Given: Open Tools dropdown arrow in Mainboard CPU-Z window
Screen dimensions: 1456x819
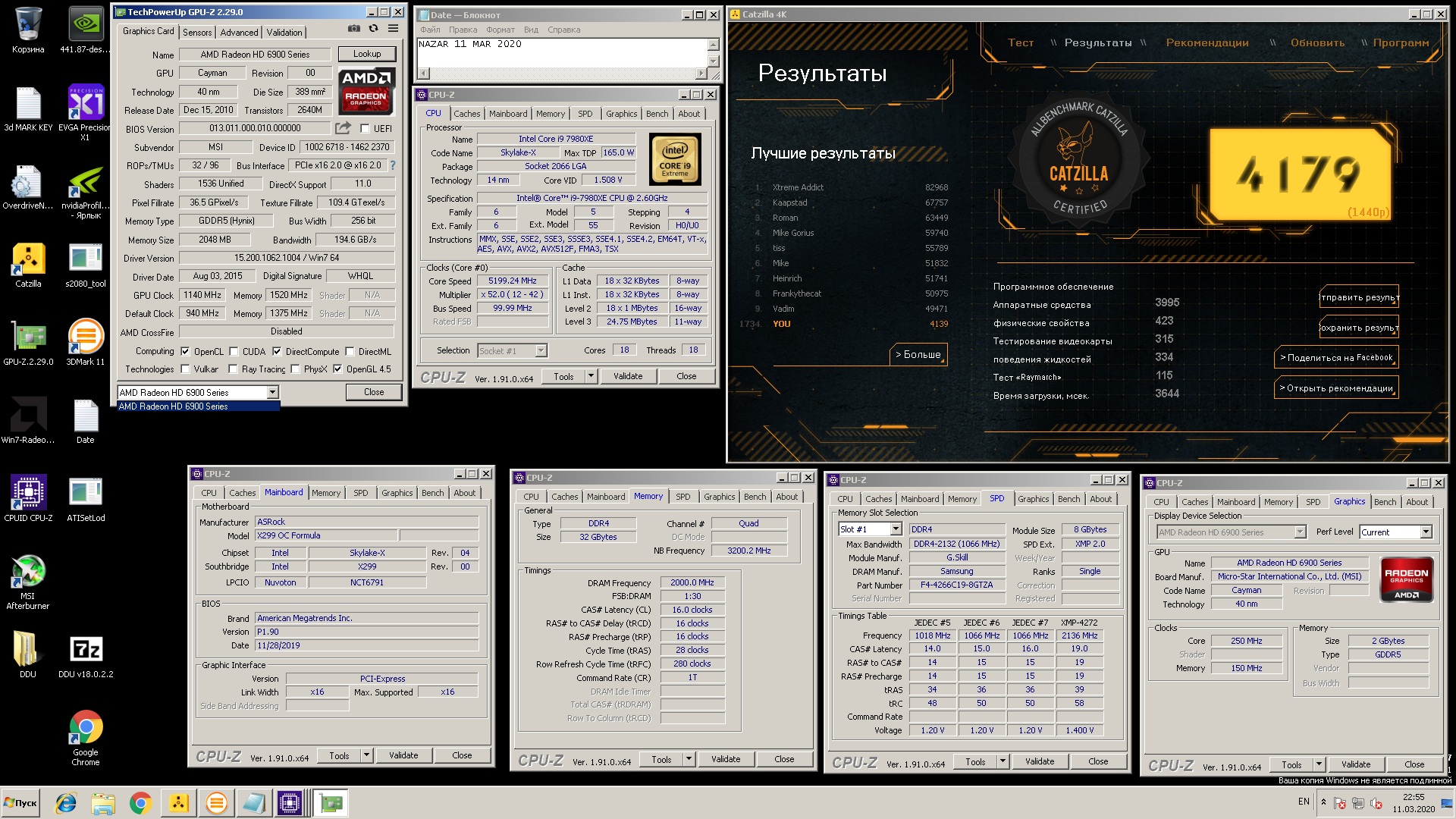Looking at the screenshot, I should (366, 755).
